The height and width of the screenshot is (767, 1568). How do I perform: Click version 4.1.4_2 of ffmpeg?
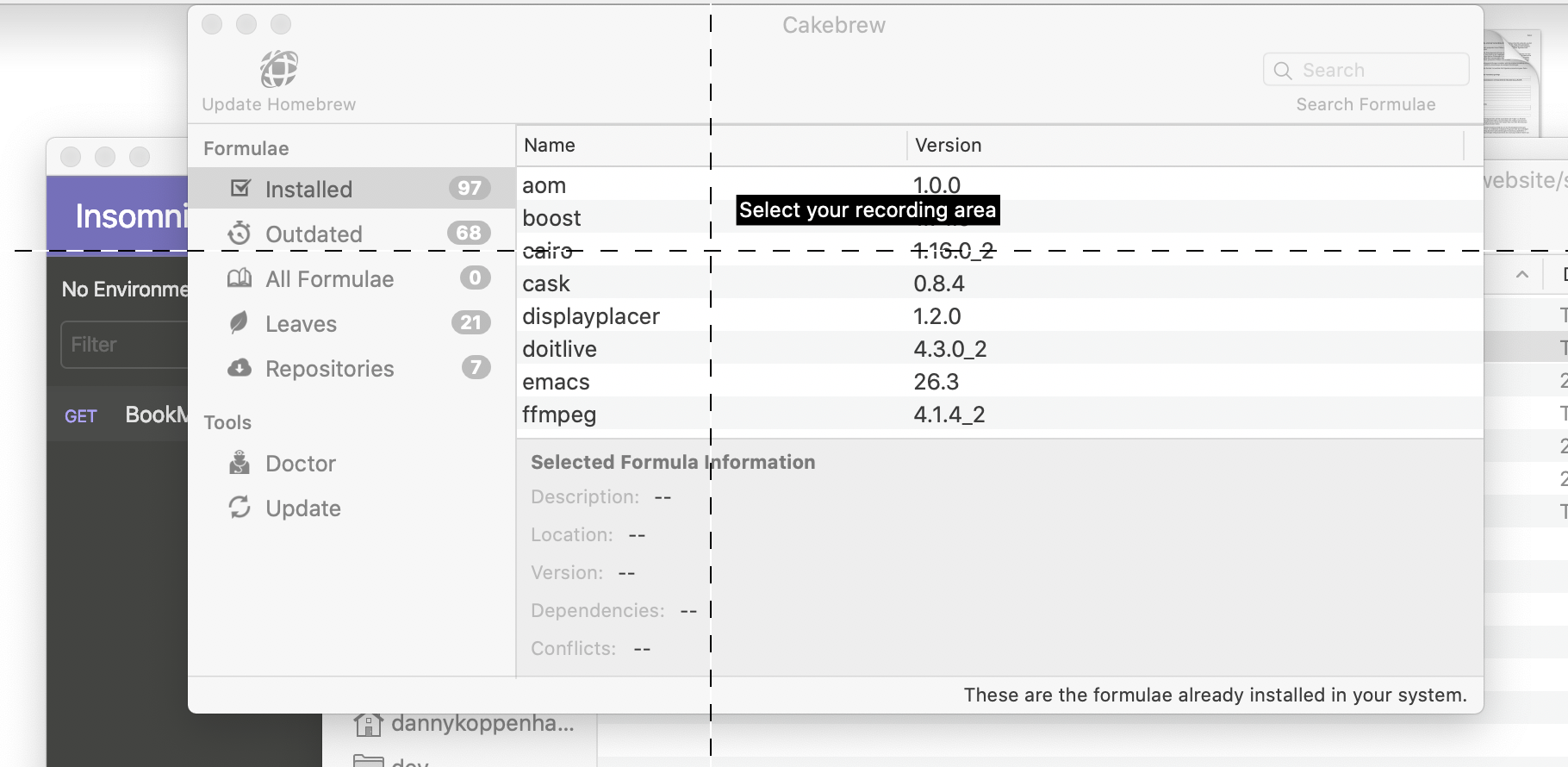[x=949, y=415]
